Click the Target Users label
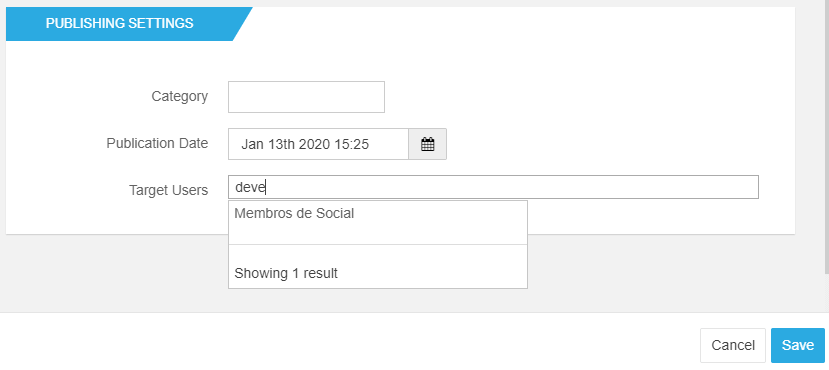Image resolution: width=829 pixels, height=370 pixels. [x=169, y=190]
